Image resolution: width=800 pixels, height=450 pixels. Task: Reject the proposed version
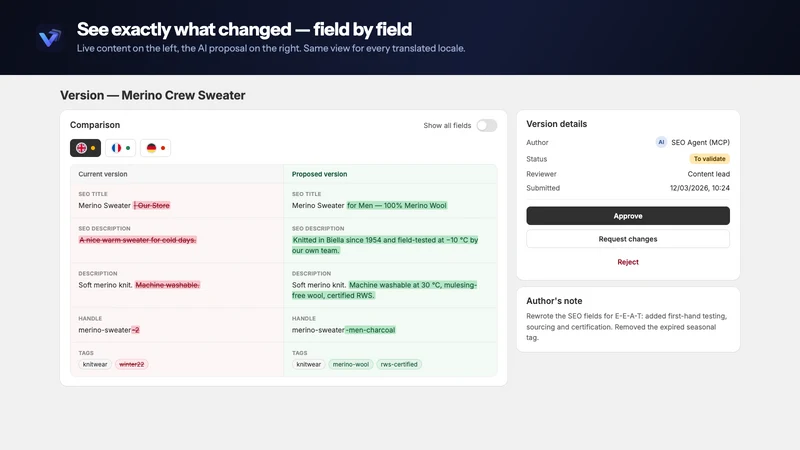[628, 262]
